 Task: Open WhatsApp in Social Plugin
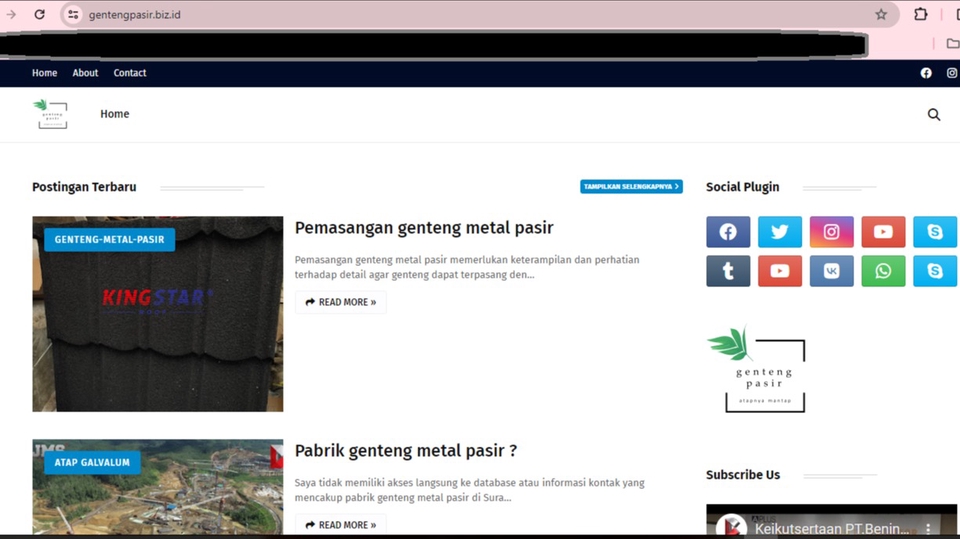[883, 271]
